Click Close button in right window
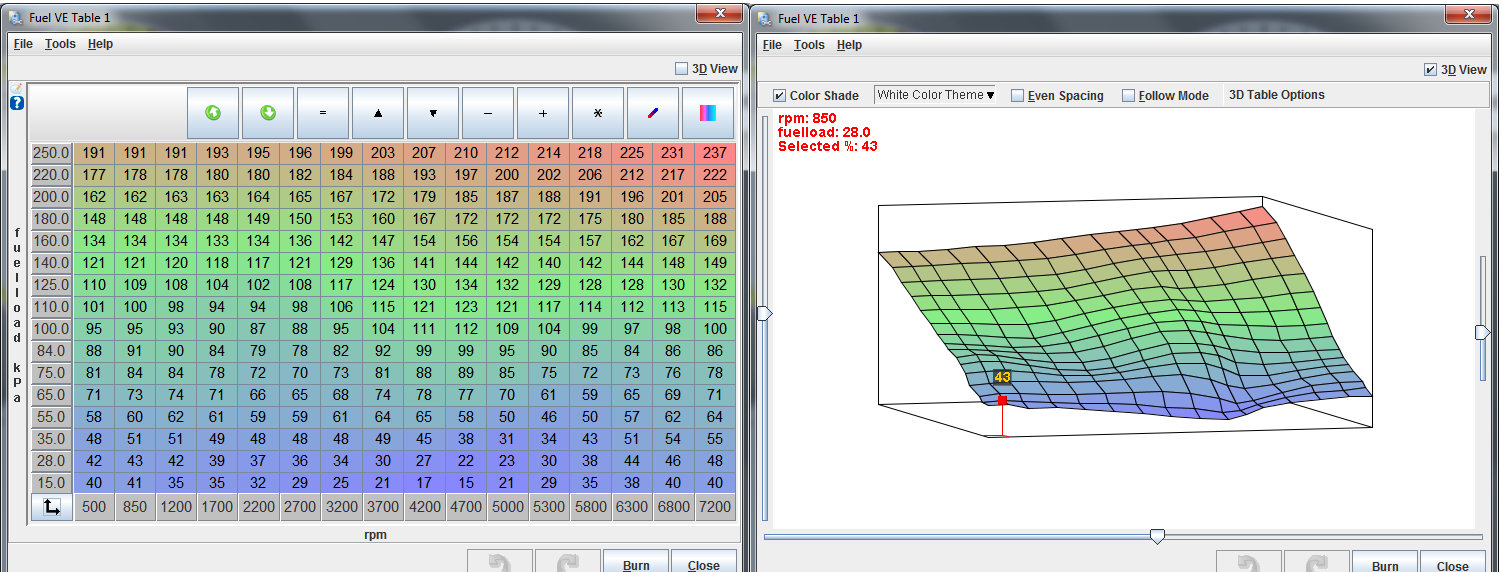 click(1452, 564)
